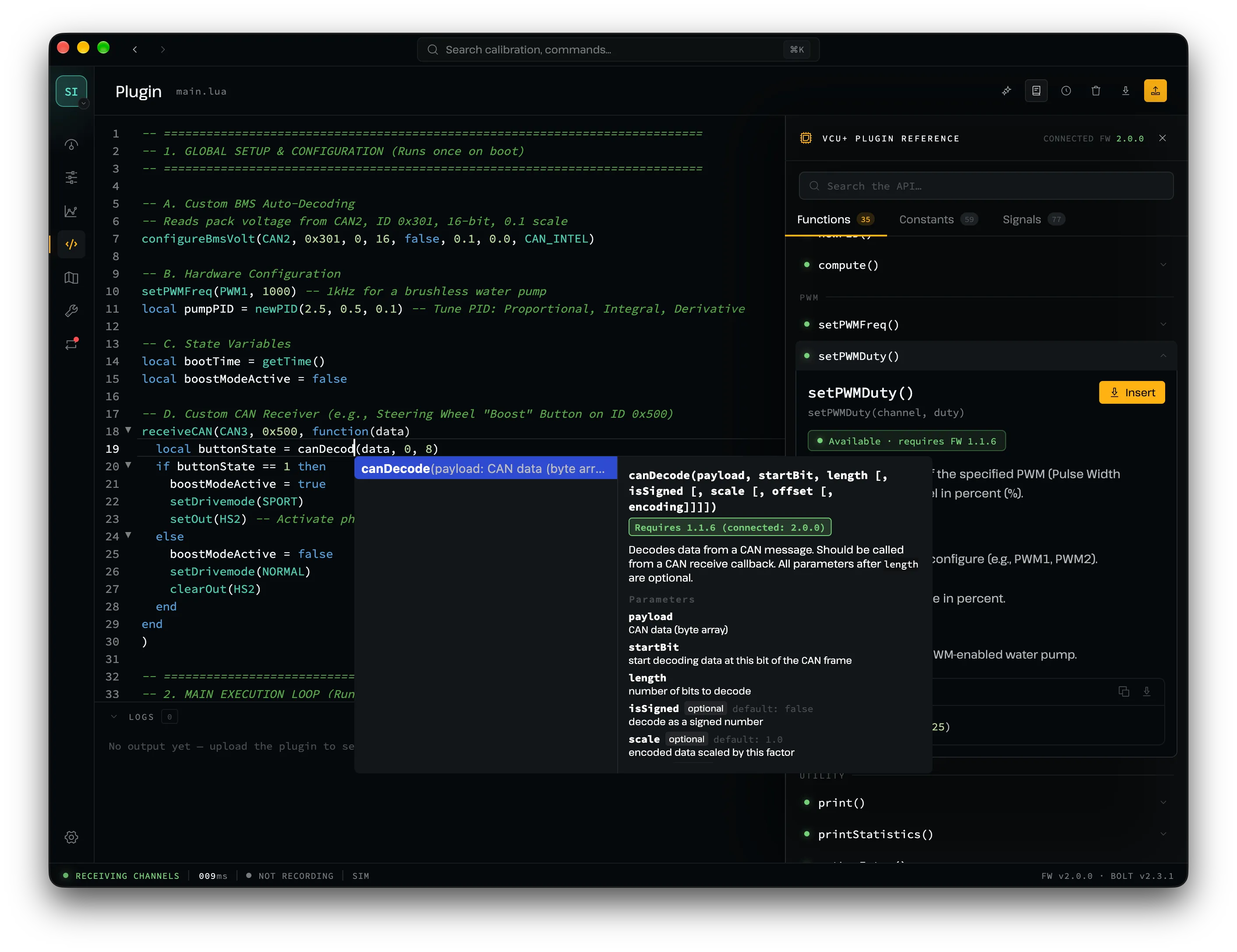Open the map sidebar icon
This screenshot has width=1237, height=952.
point(71,278)
